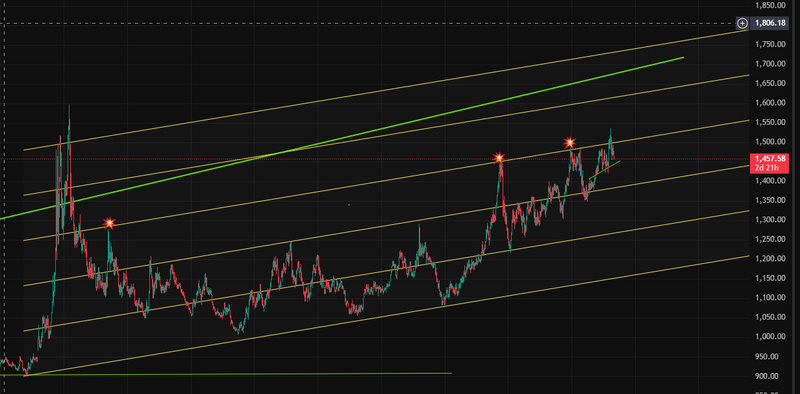Select the short green trendline under latest candles
The height and width of the screenshot is (394, 800).
click(x=605, y=170)
